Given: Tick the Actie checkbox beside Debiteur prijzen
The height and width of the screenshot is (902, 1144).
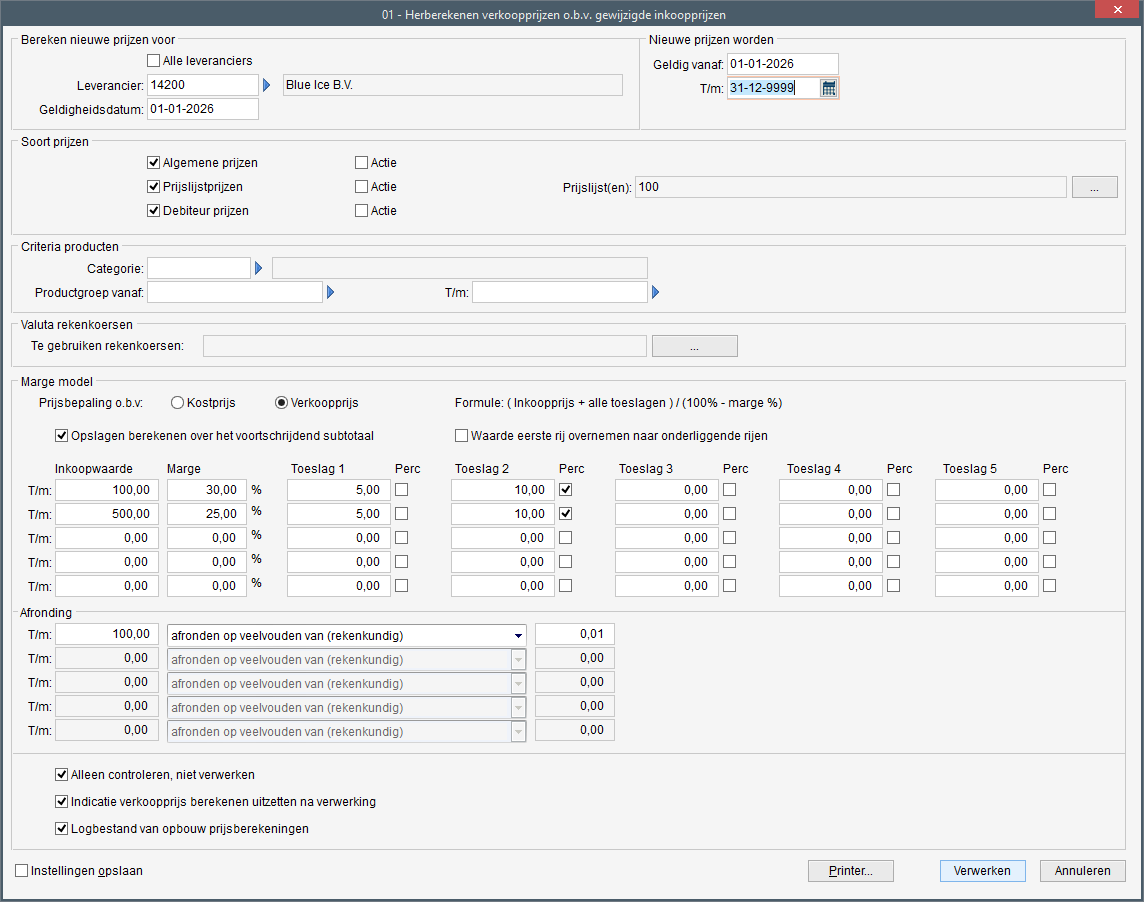Looking at the screenshot, I should click(x=362, y=211).
